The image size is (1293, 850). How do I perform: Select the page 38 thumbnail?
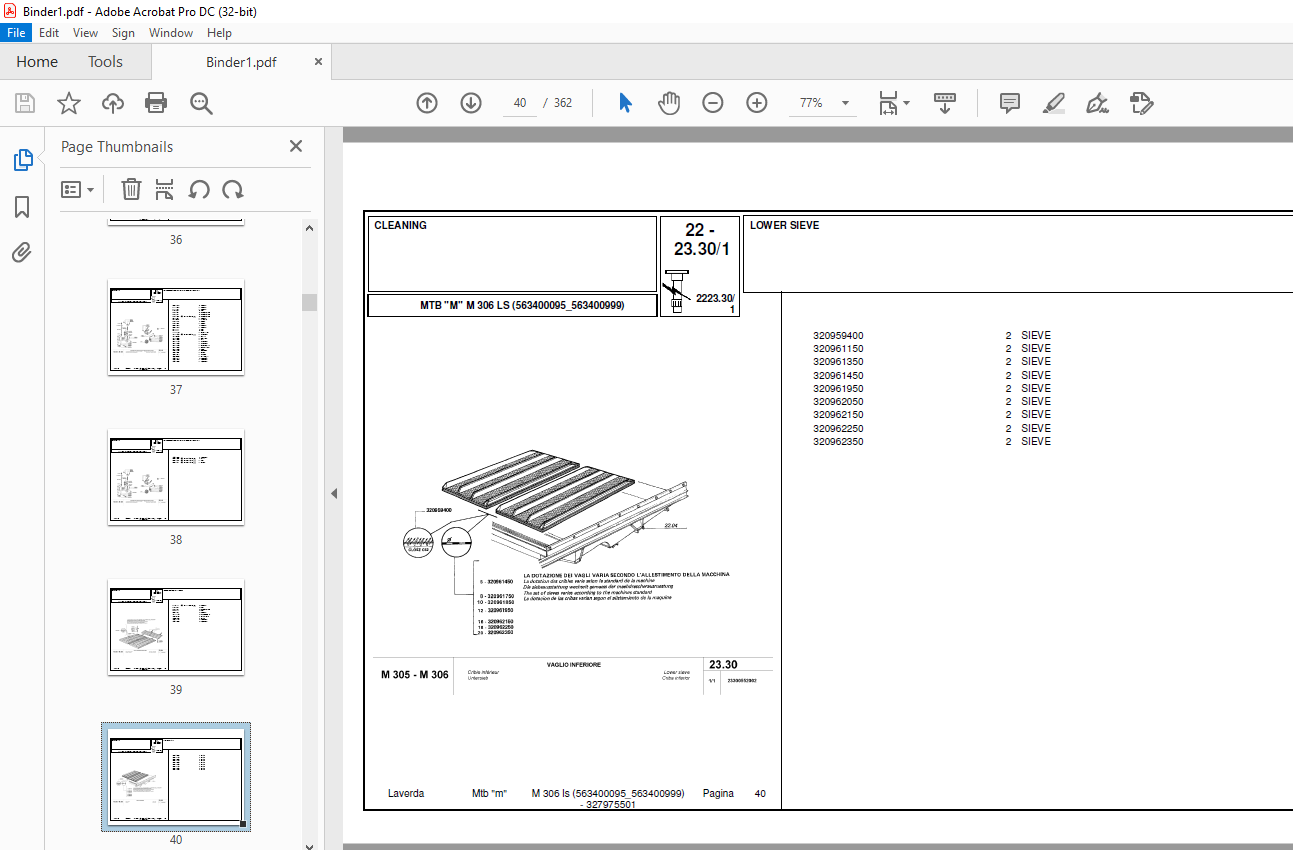coord(176,477)
